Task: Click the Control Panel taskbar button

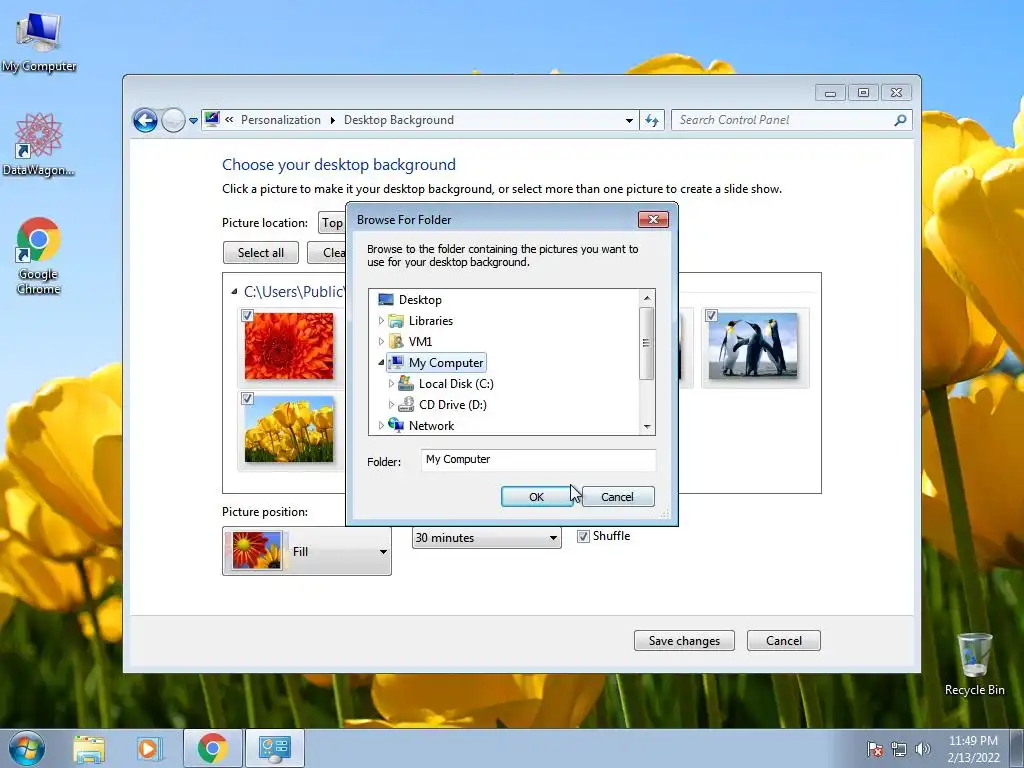Action: pyautogui.click(x=275, y=748)
